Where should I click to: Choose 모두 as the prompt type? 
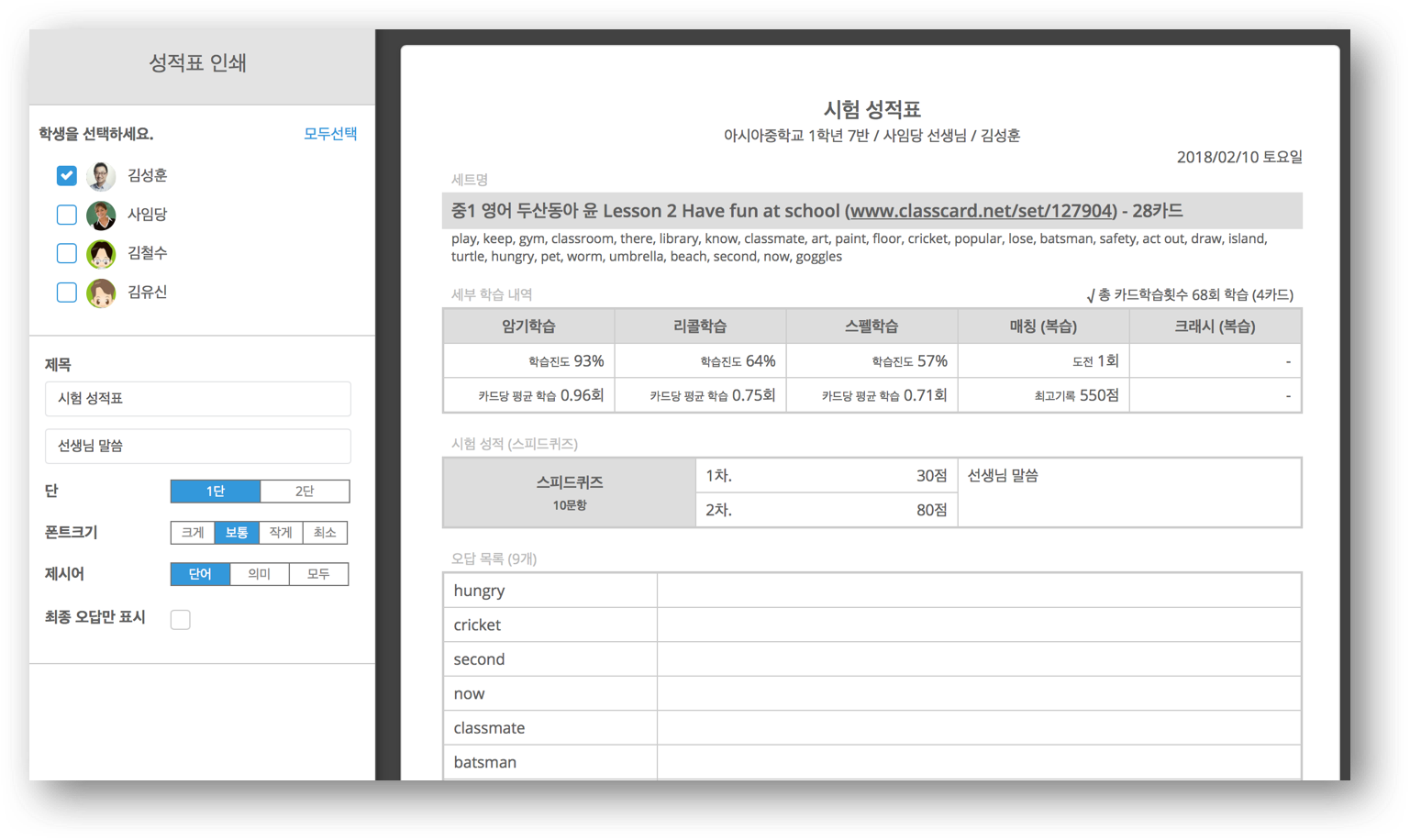click(318, 574)
